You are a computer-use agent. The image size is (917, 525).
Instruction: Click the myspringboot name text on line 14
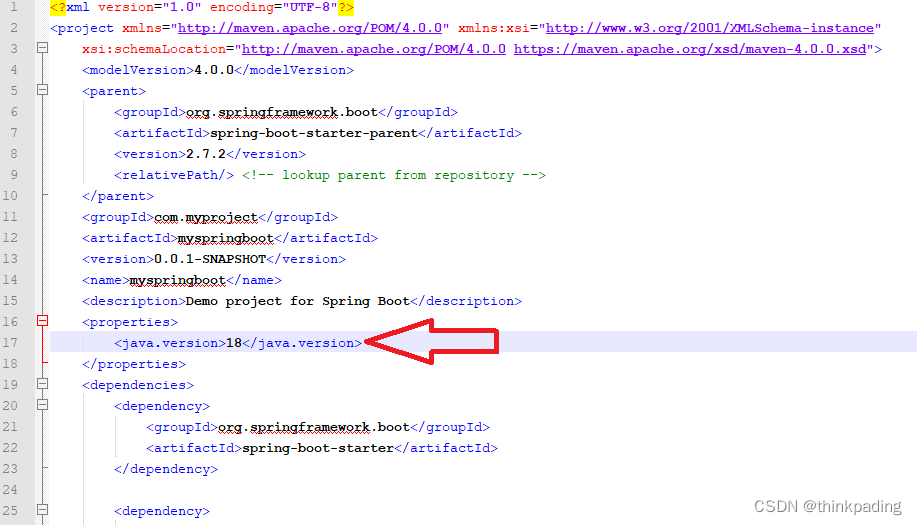pos(178,281)
